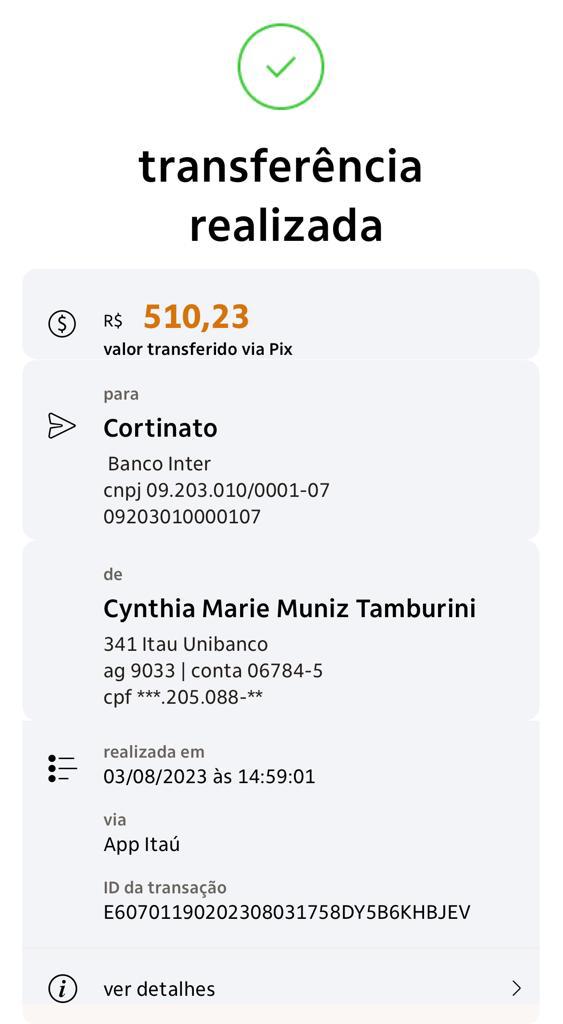
Task: Click the paper plane recipient icon
Action: [x=62, y=426]
